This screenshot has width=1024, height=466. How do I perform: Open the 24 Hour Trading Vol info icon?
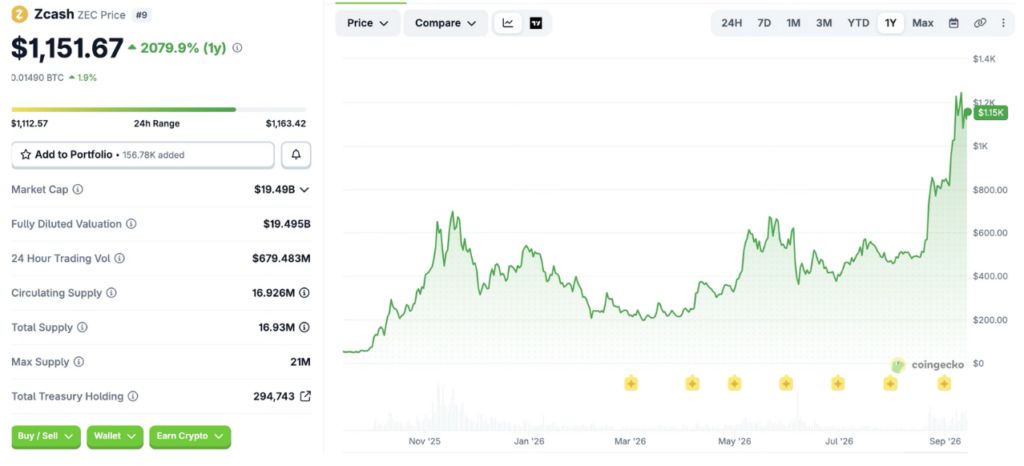[120, 258]
